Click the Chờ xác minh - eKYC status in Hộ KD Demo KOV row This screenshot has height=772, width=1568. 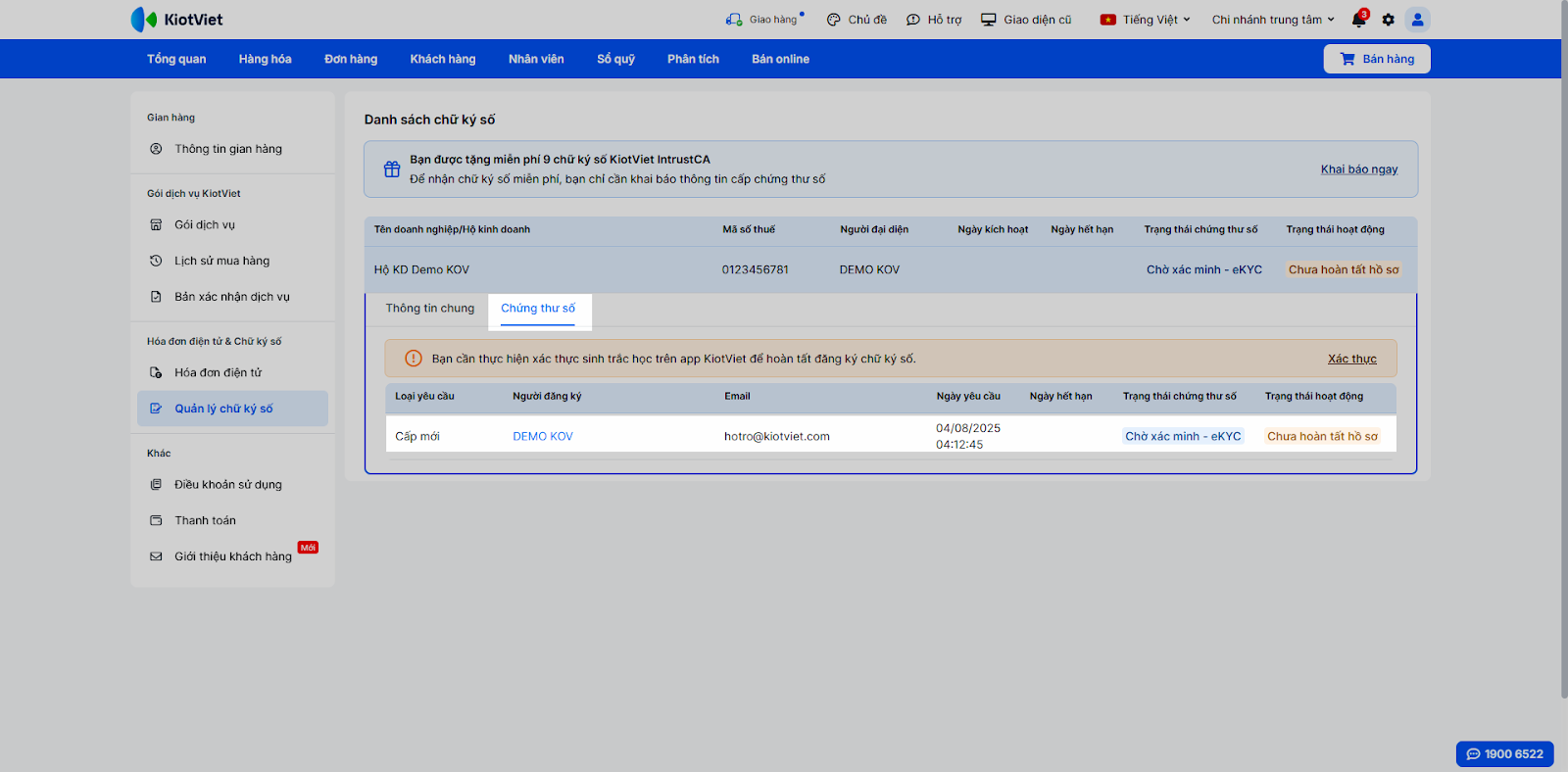pos(1204,269)
